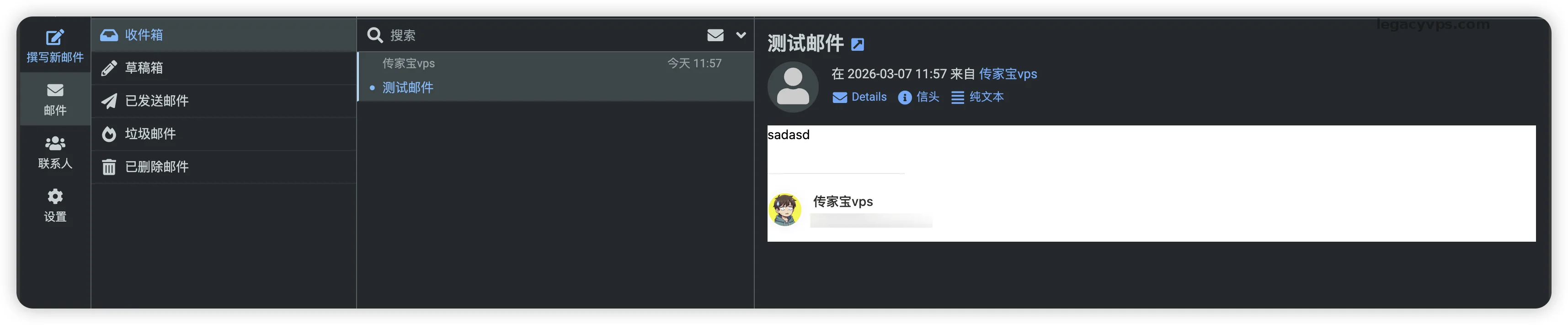This screenshot has height=325, width=1568.
Task: Click the envelope filter icon
Action: click(x=715, y=35)
